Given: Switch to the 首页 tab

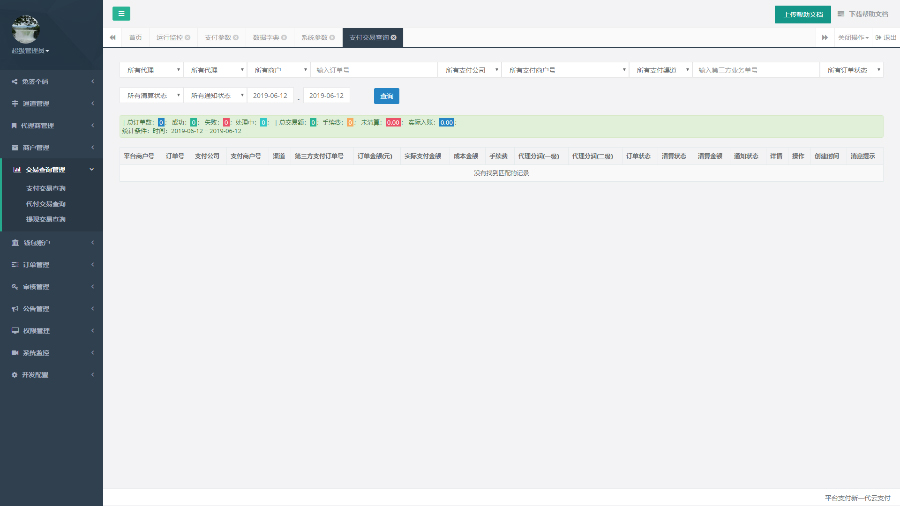Looking at the screenshot, I should point(135,37).
